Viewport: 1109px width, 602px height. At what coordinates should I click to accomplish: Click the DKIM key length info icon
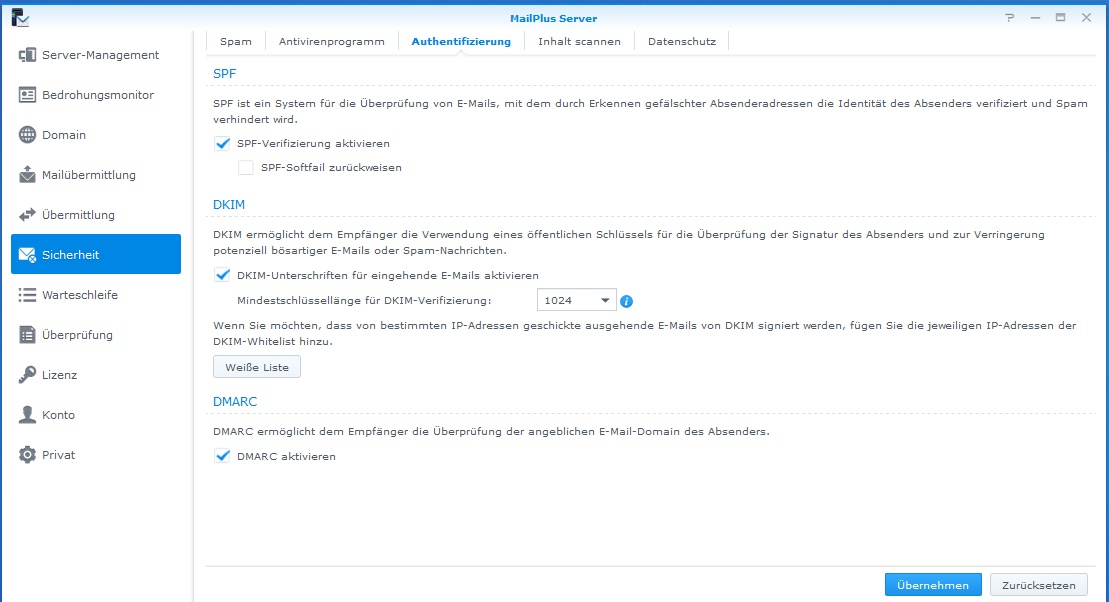tap(626, 301)
